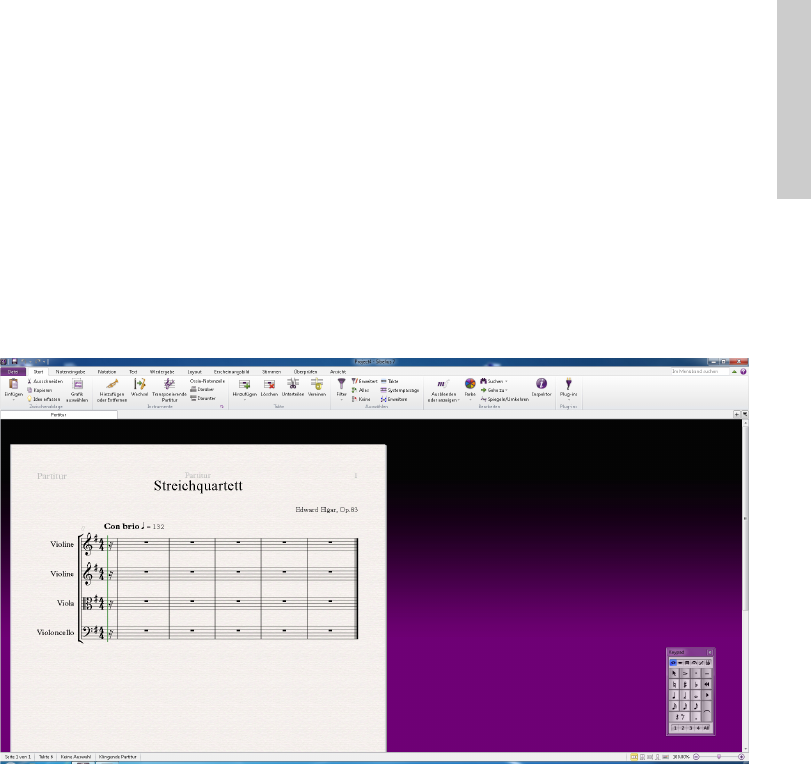Switch to the Layout tab
811x764 pixels.
194,371
